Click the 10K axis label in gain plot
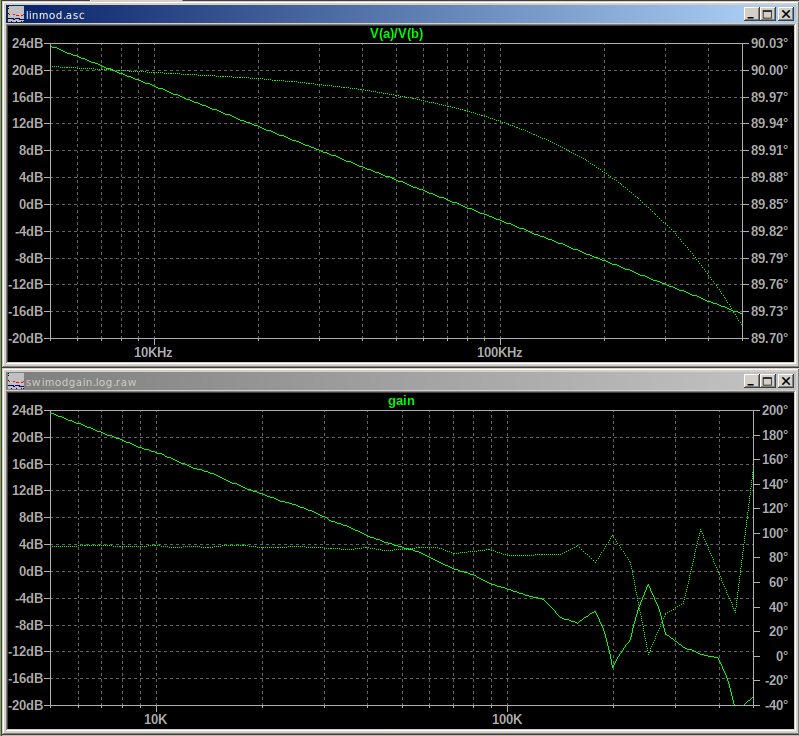Screen dimensions: 799x736 pos(155,719)
